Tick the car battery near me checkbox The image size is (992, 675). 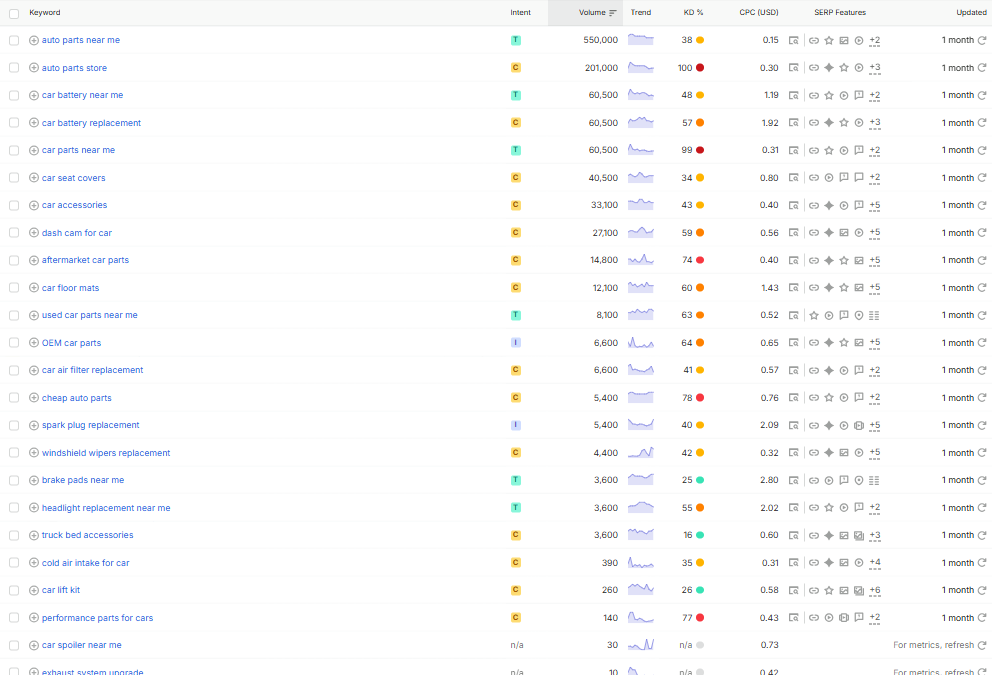14,96
